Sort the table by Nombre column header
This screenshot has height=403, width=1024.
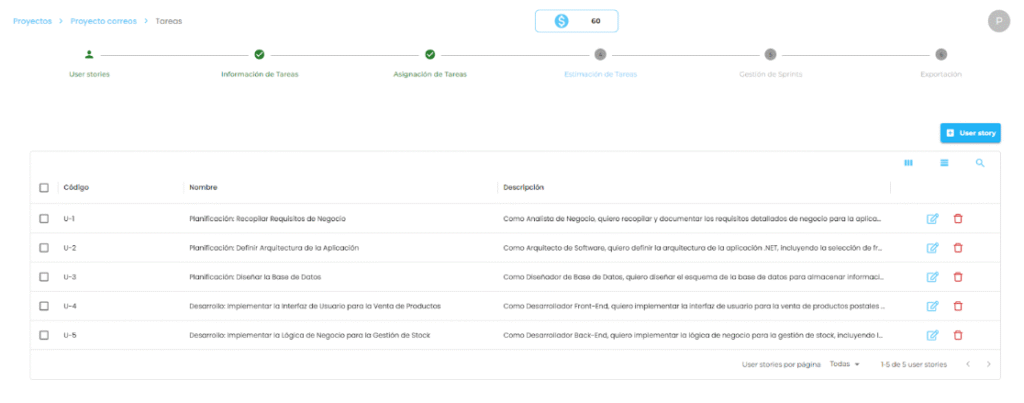[203, 188]
